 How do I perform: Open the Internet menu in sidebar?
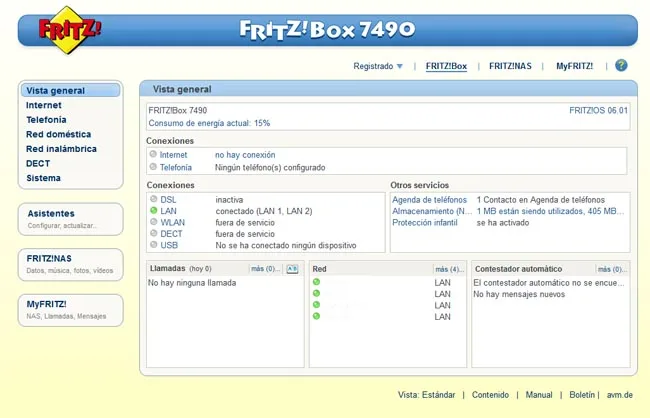click(x=44, y=105)
